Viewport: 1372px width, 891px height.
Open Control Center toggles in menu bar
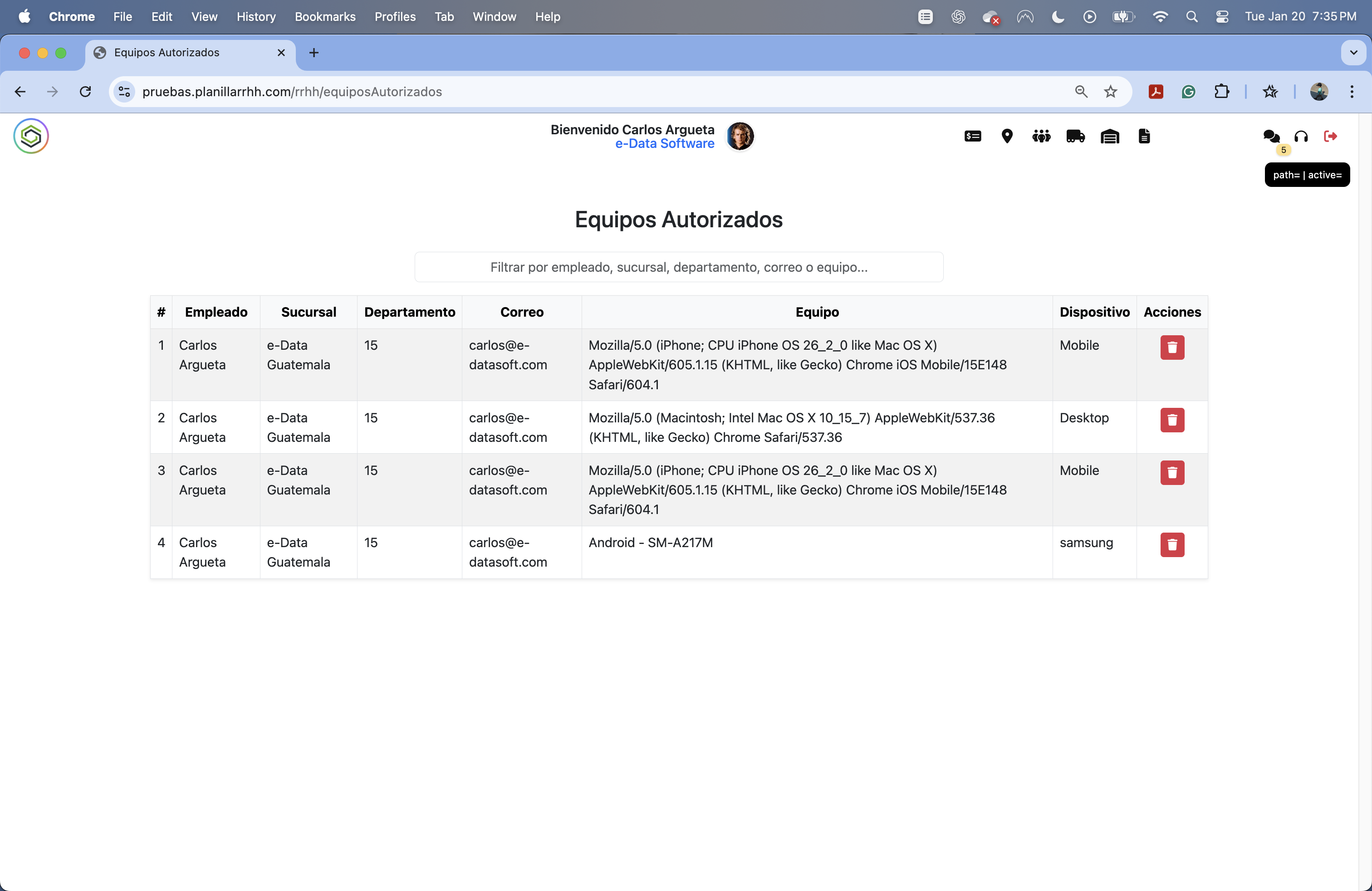(1222, 17)
